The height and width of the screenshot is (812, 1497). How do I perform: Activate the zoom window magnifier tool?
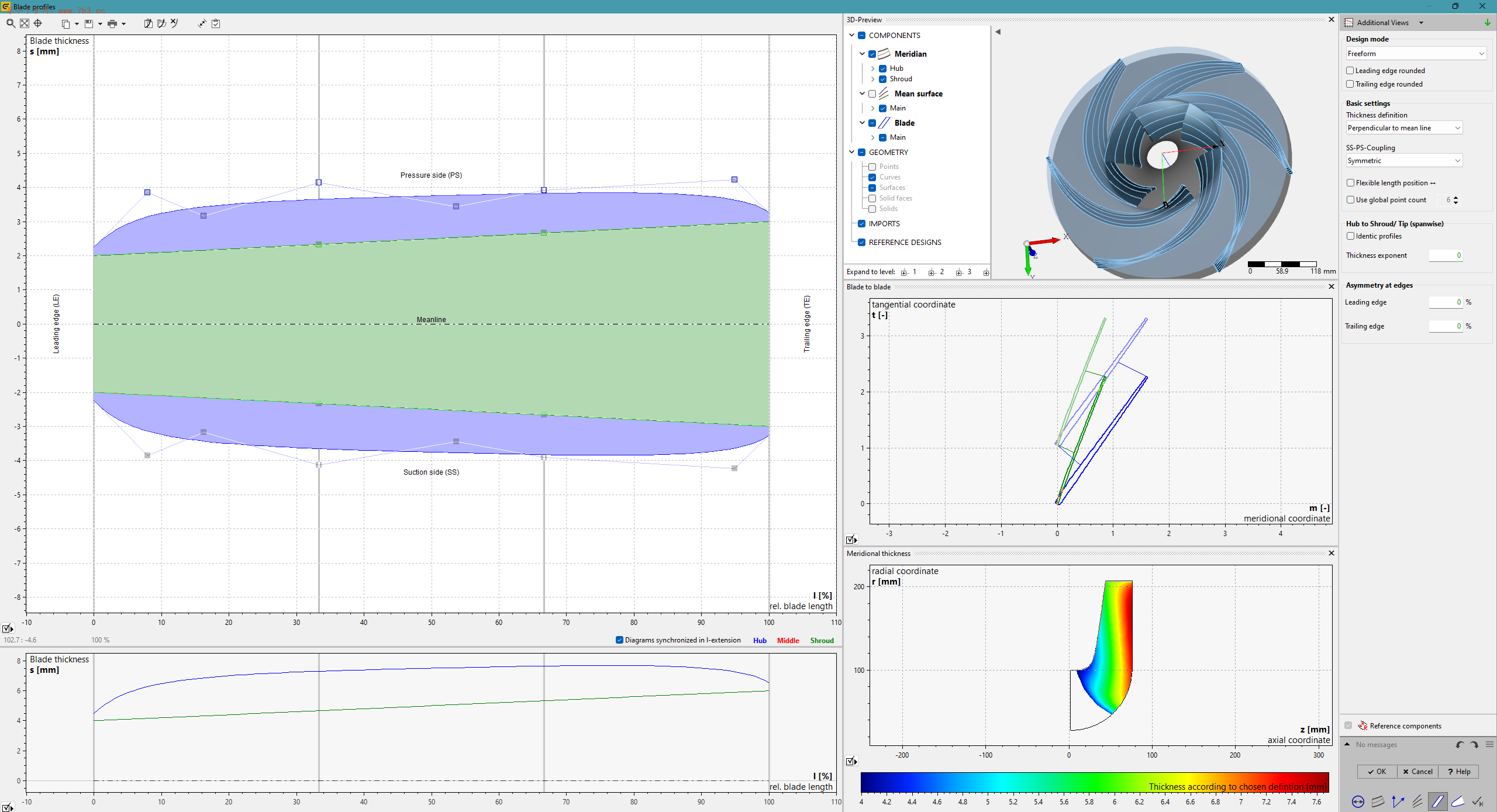pyautogui.click(x=11, y=23)
